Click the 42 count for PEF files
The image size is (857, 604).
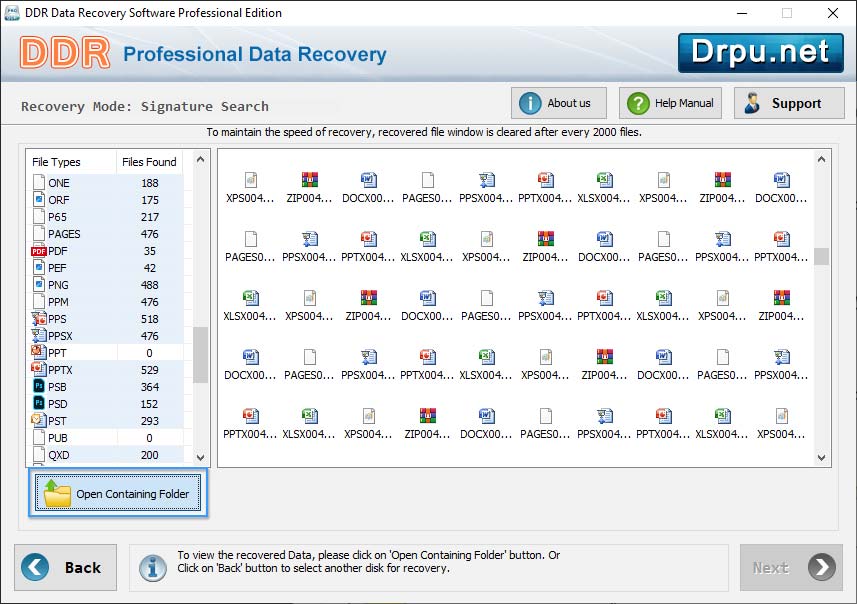[150, 267]
